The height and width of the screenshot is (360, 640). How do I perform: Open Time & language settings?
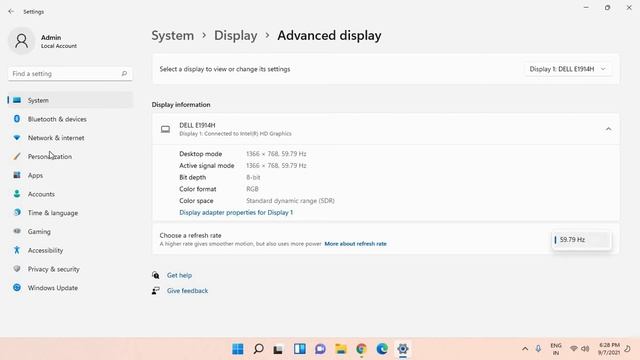pyautogui.click(x=70, y=213)
